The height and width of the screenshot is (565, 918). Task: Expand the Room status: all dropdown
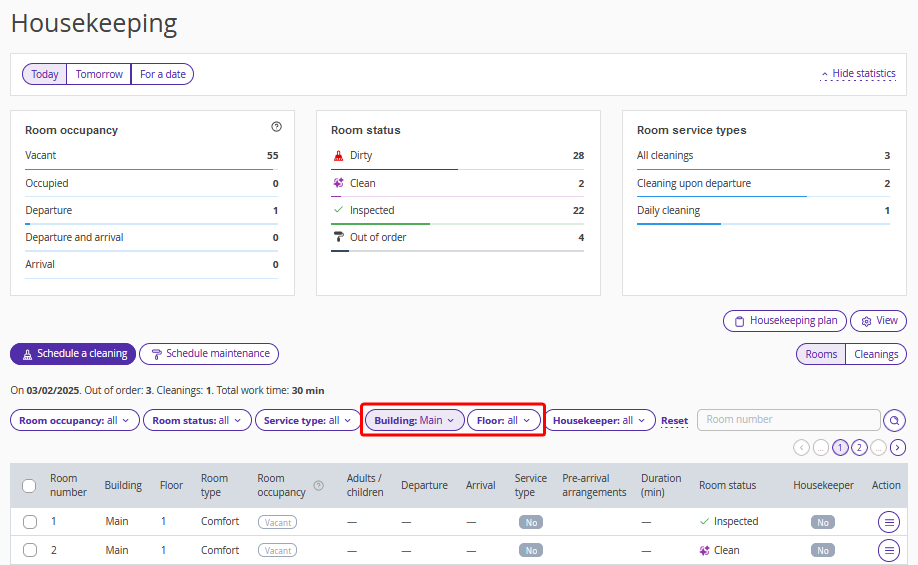coord(197,421)
